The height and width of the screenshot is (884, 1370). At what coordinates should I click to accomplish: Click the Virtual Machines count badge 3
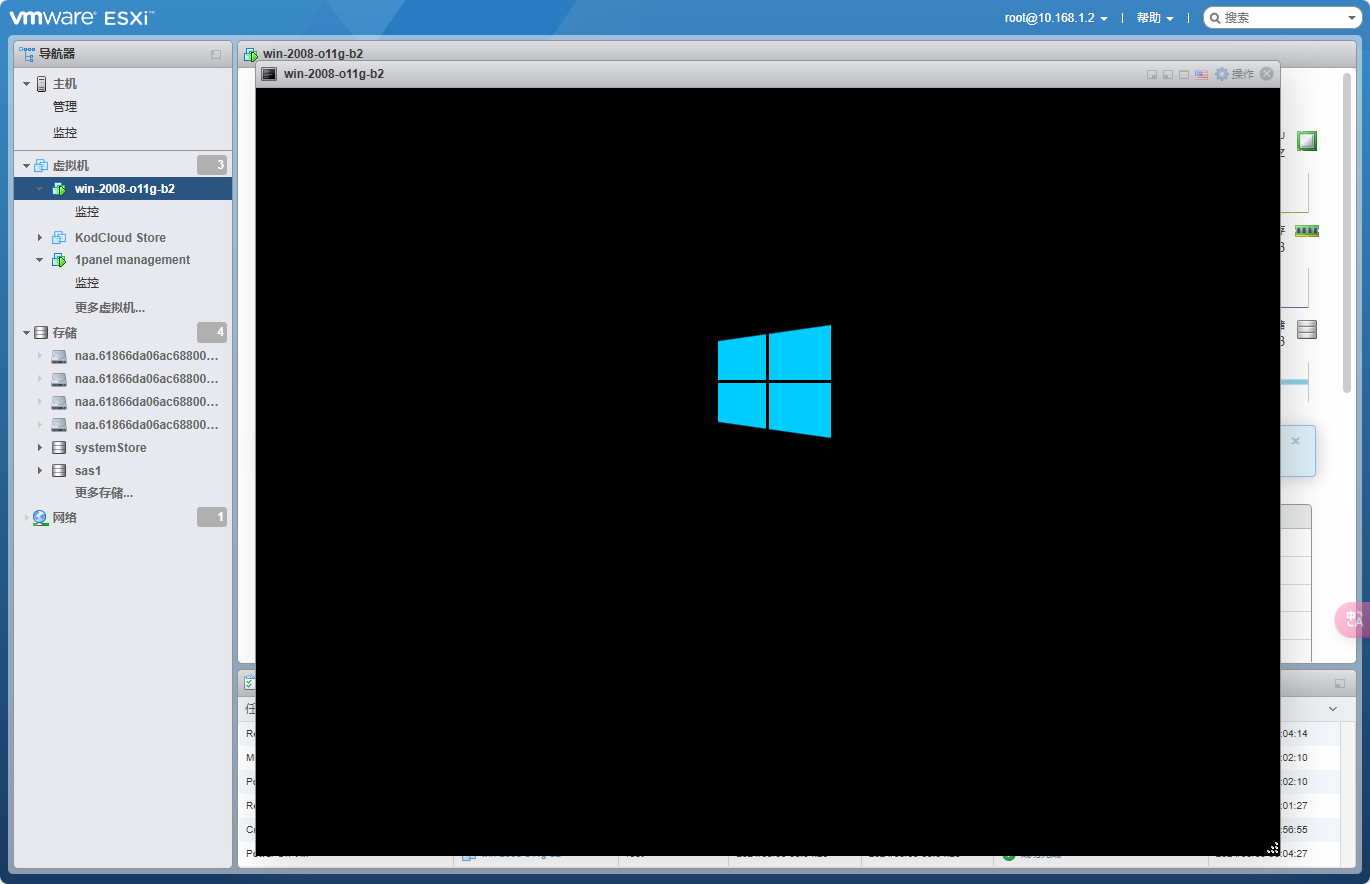[212, 165]
